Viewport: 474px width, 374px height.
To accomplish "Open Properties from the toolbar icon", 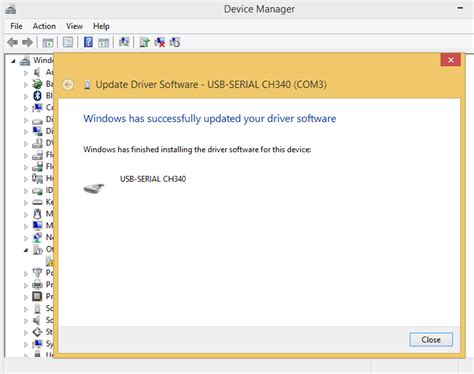I will pos(68,42).
